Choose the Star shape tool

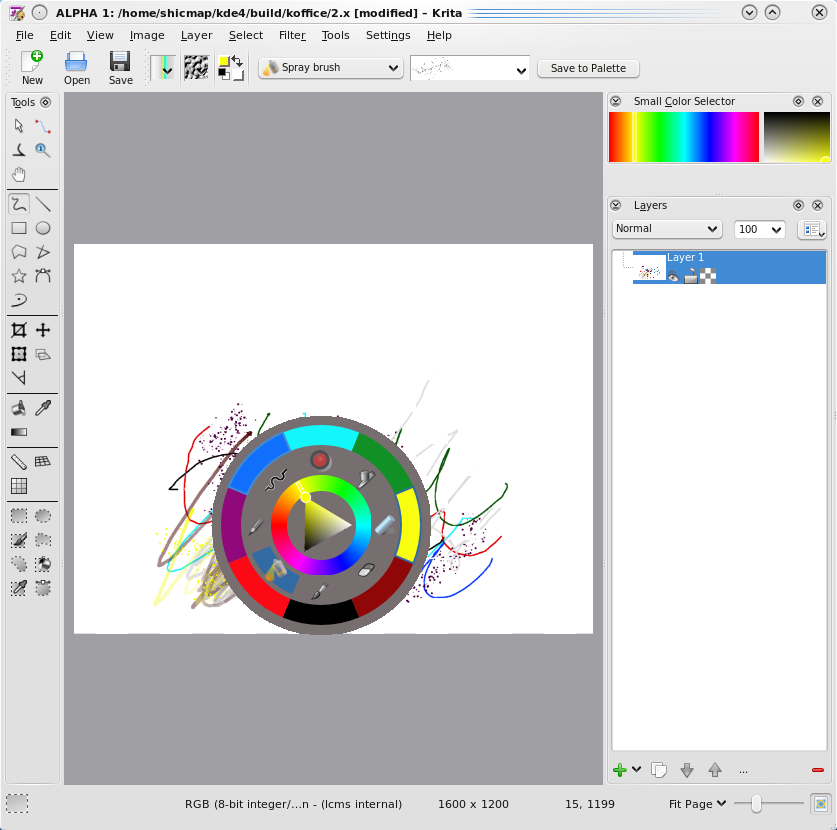pos(18,276)
